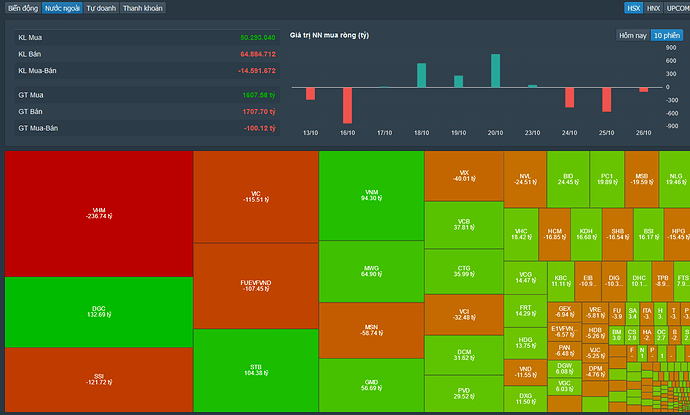The width and height of the screenshot is (690, 415).
Task: Click the 16/10 red bar in chart
Action: [x=347, y=106]
